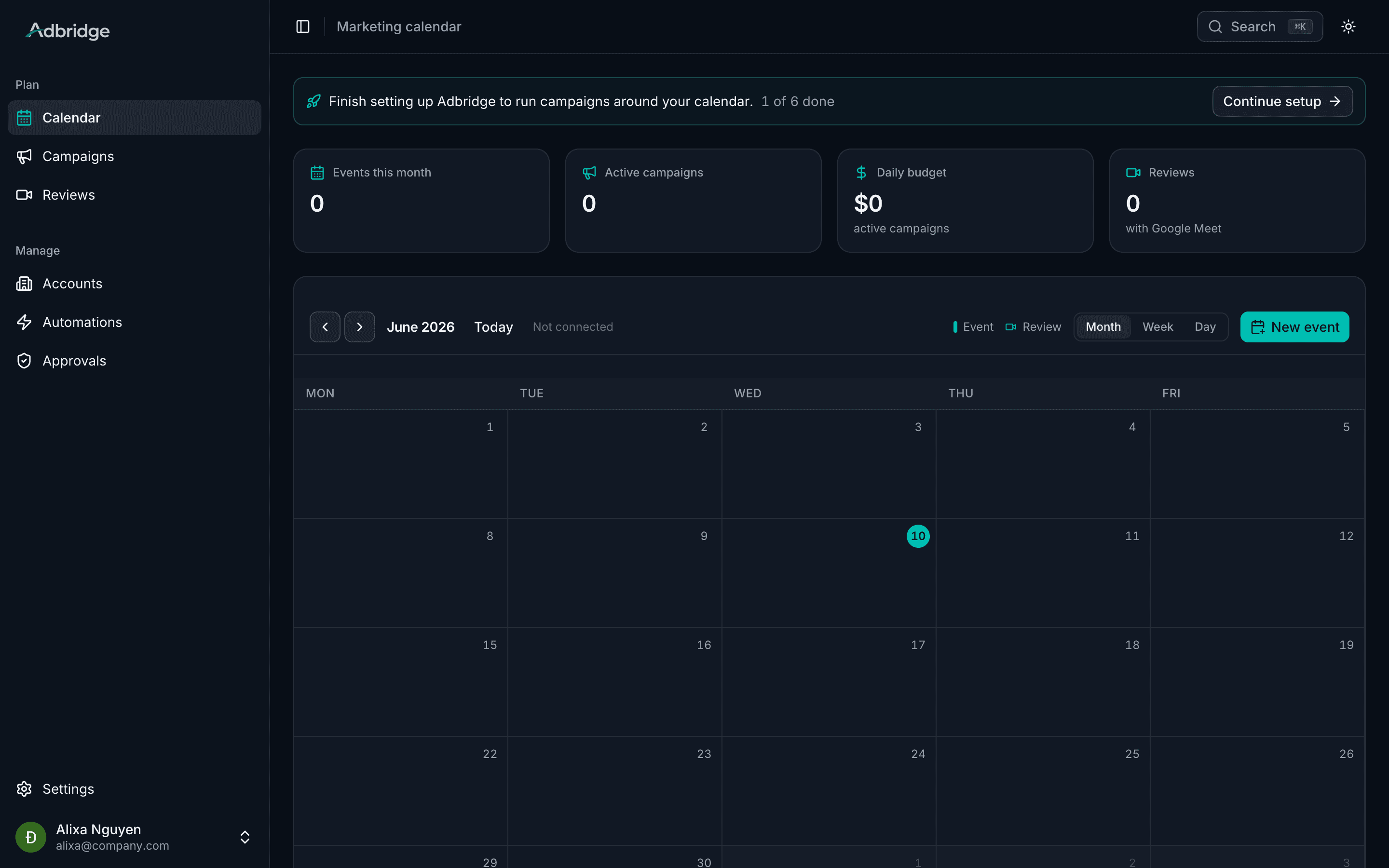The width and height of the screenshot is (1389, 868).
Task: Click the alixa@company.com email
Action: coord(112,846)
